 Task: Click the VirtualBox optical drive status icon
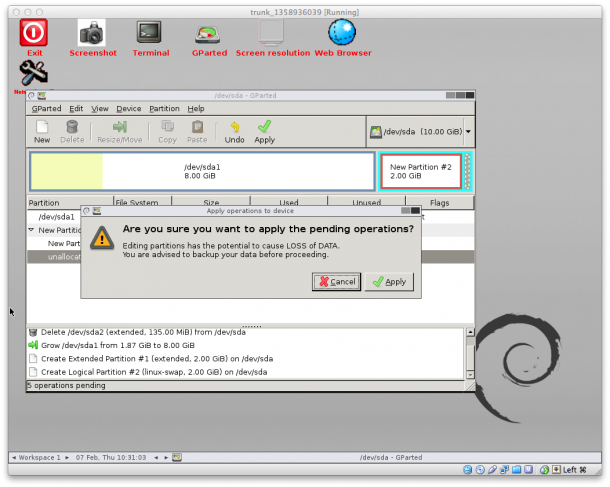coord(480,470)
